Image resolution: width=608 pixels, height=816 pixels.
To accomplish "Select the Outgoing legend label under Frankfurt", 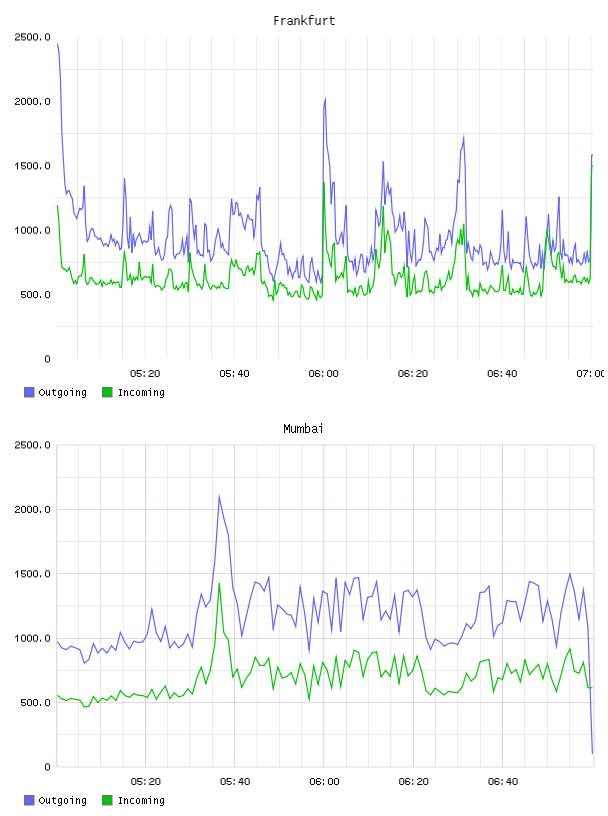I will (x=62, y=393).
